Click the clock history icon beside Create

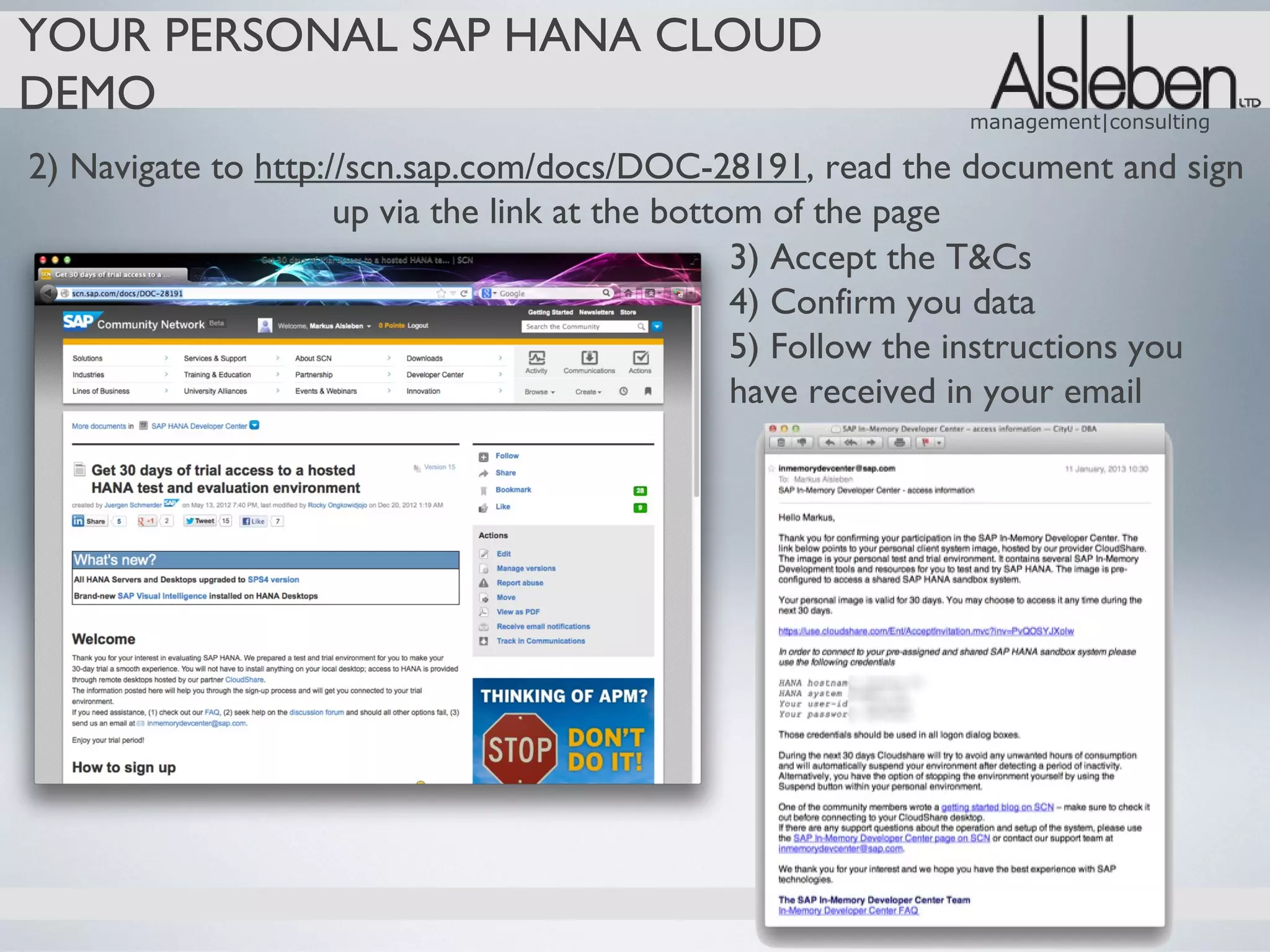[624, 391]
